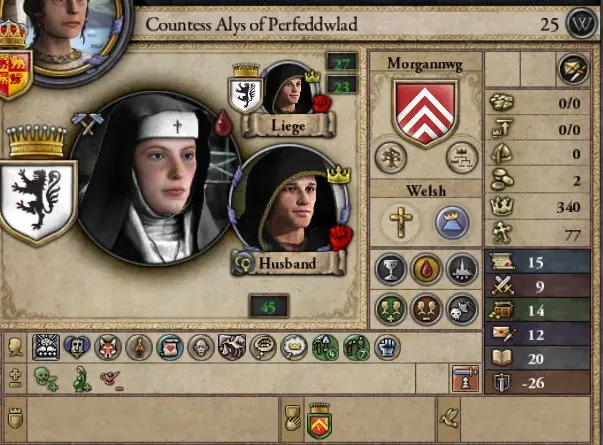Click the silver goblet icon
Image resolution: width=603 pixels, height=445 pixels.
click(391, 269)
